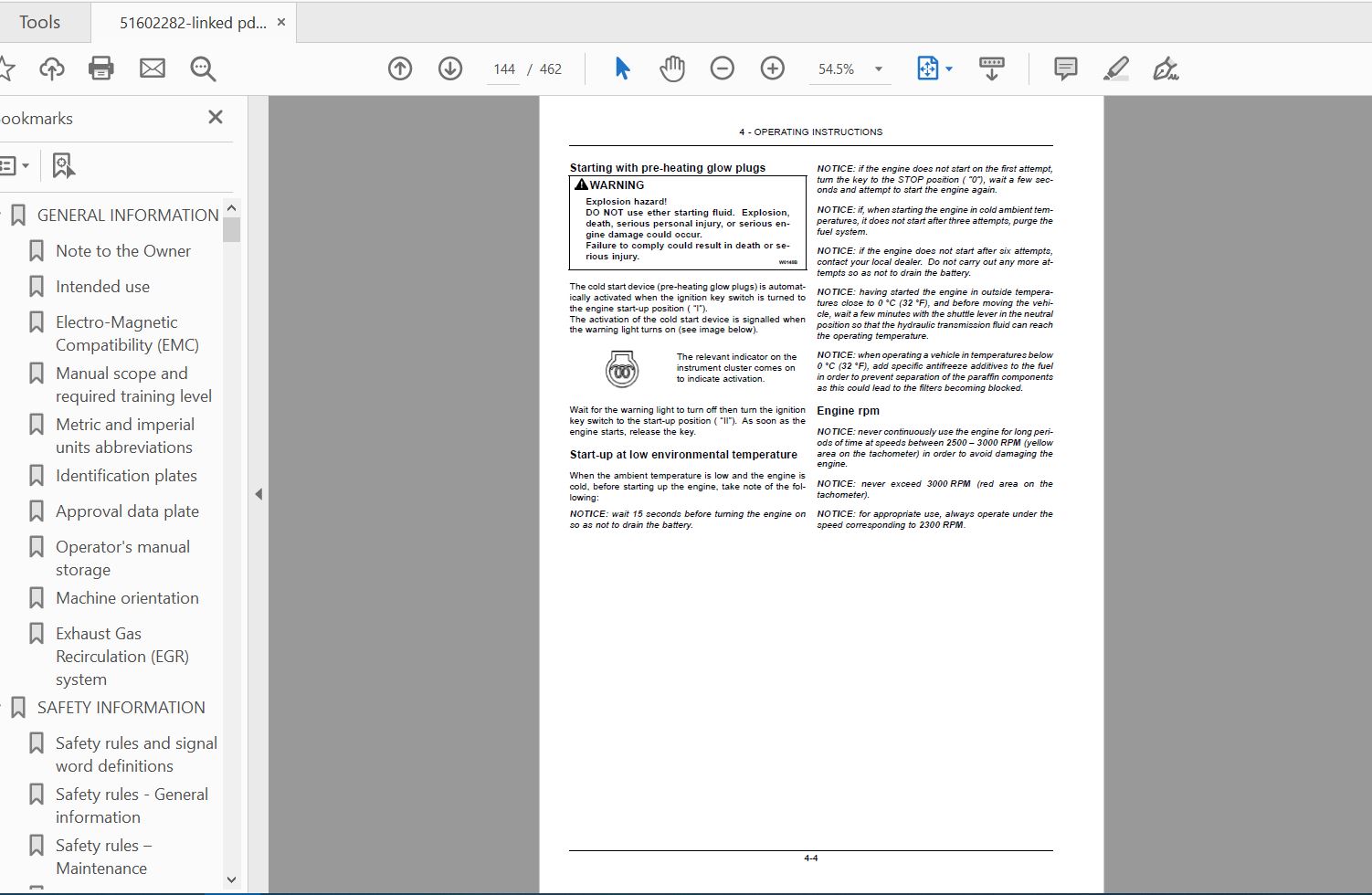
Task: Click the scrolling mode download-style icon
Action: [991, 68]
